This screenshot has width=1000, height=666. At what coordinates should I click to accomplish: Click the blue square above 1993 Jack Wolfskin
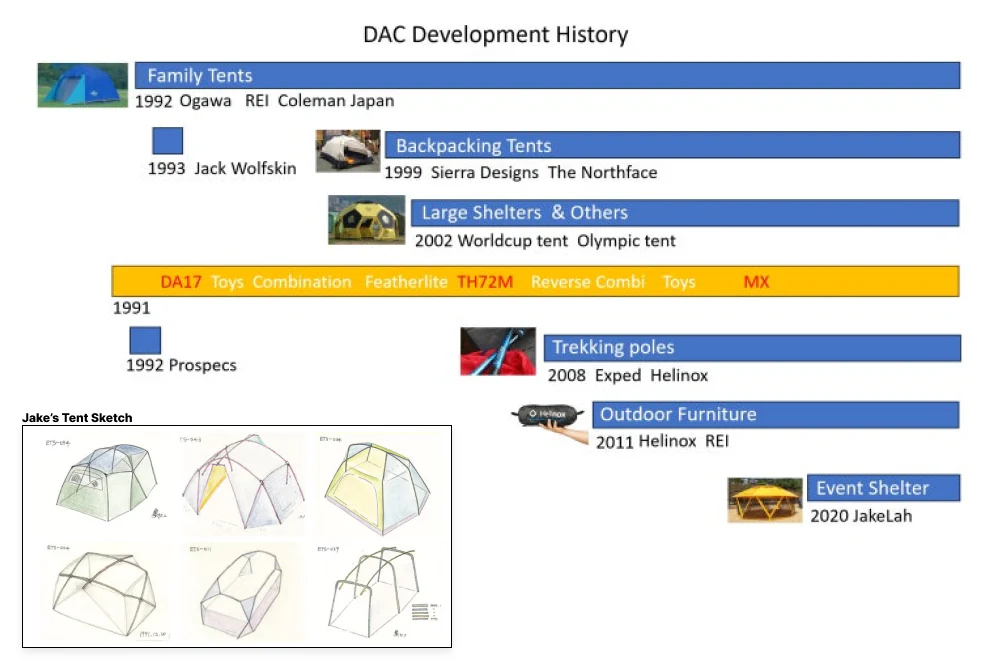click(168, 140)
